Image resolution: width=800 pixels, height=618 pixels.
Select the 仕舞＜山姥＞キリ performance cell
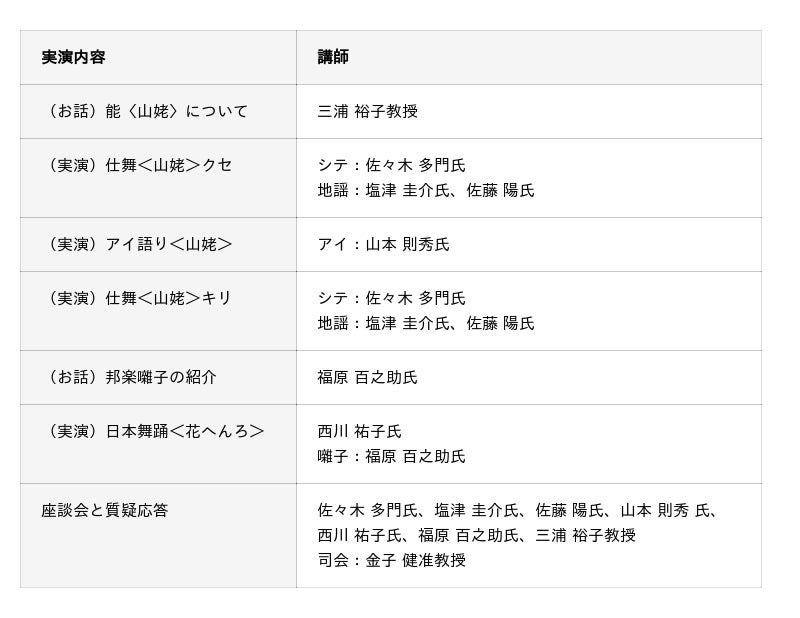coord(137,298)
